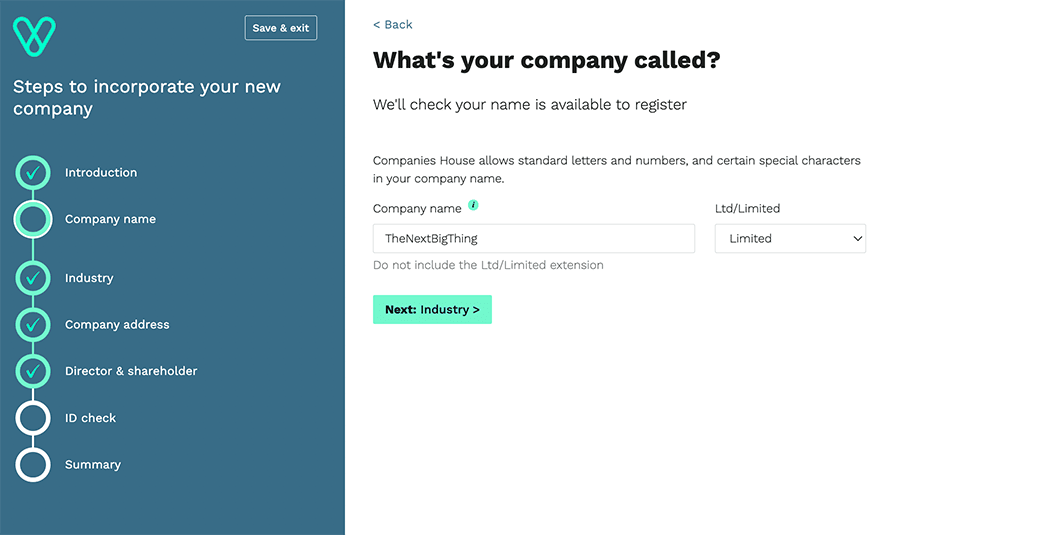Viewport: 1063px width, 535px height.
Task: Click into the Company name text field
Action: click(x=534, y=239)
